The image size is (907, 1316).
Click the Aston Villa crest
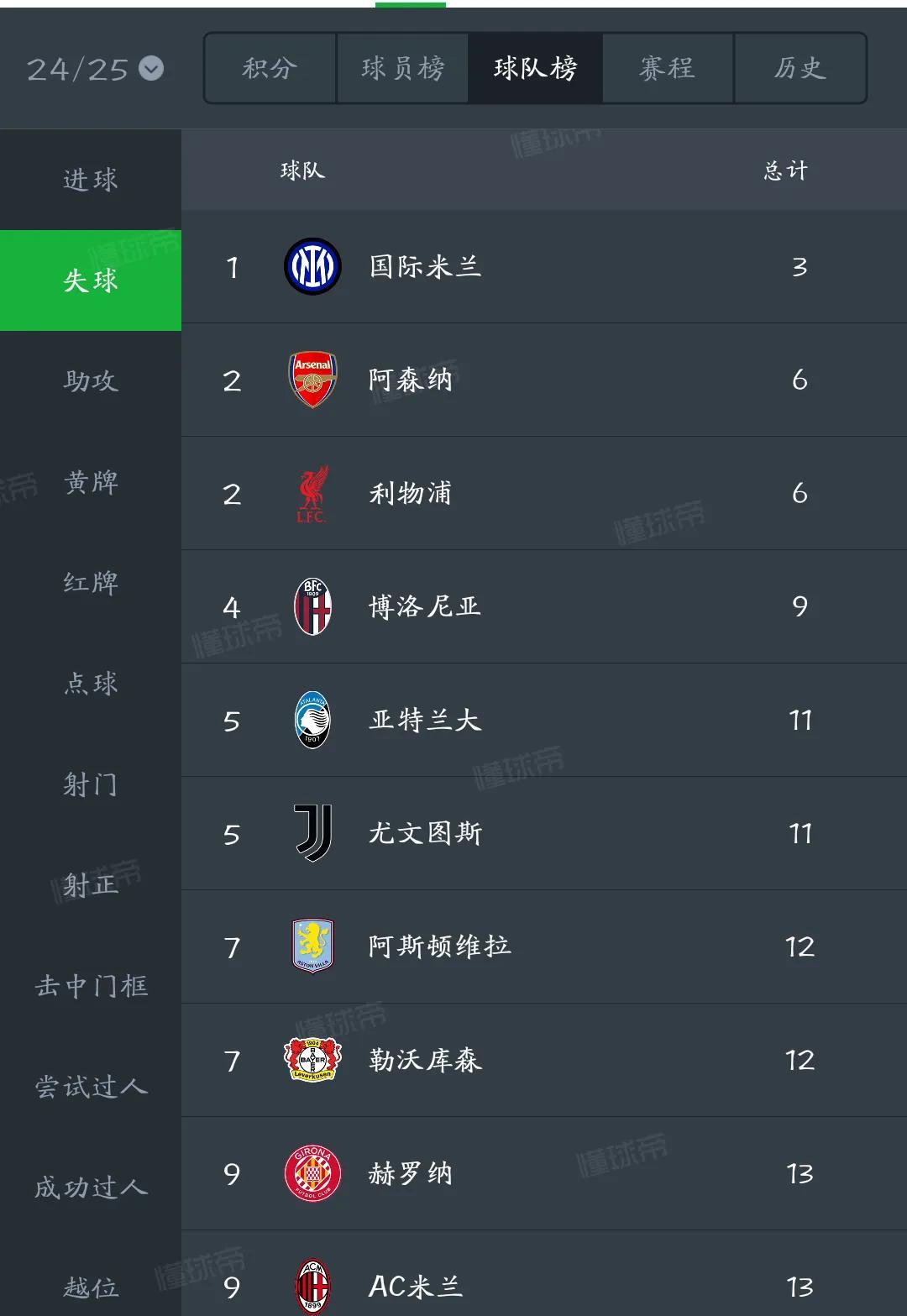tap(312, 946)
